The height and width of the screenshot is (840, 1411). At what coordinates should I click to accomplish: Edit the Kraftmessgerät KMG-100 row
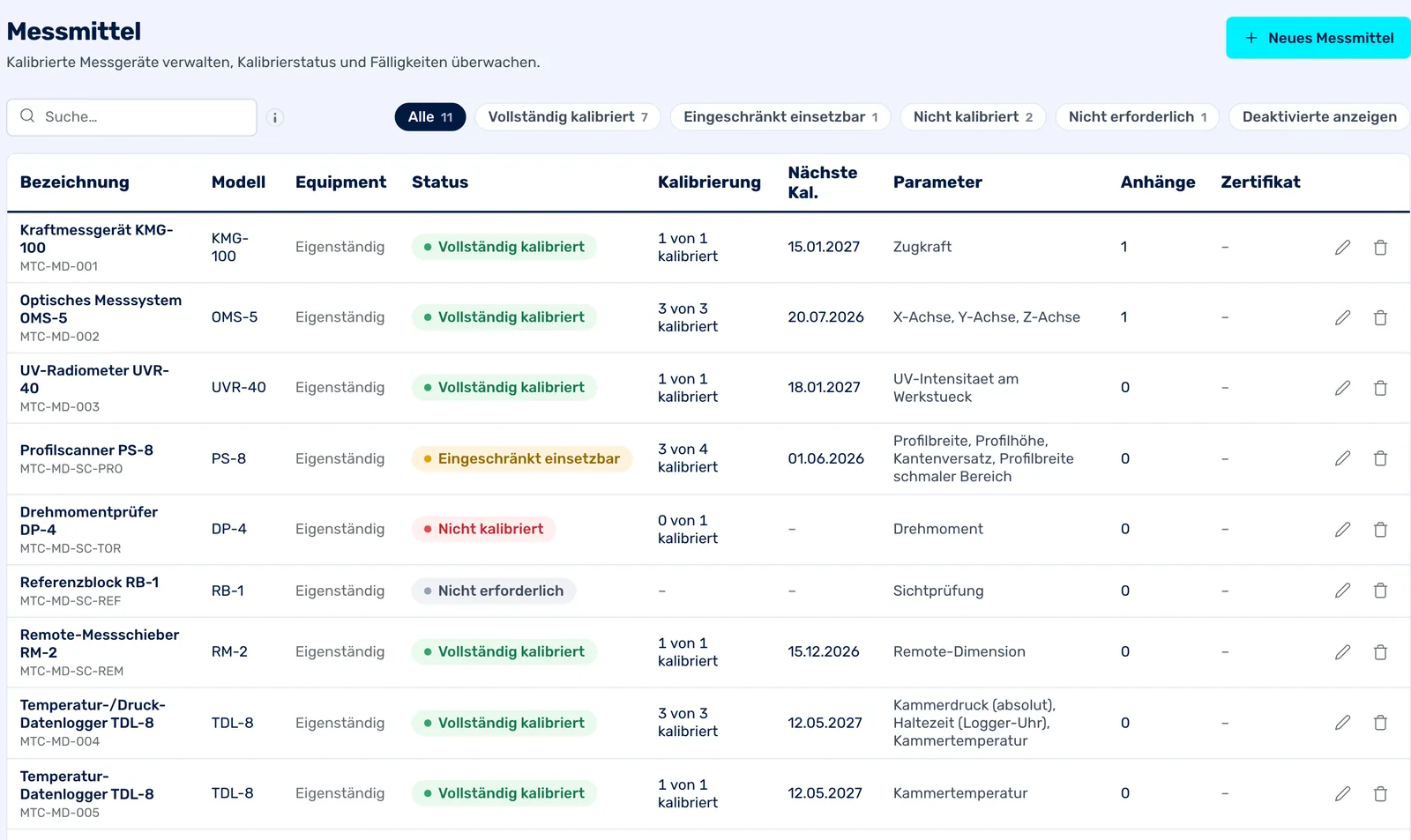click(x=1342, y=248)
